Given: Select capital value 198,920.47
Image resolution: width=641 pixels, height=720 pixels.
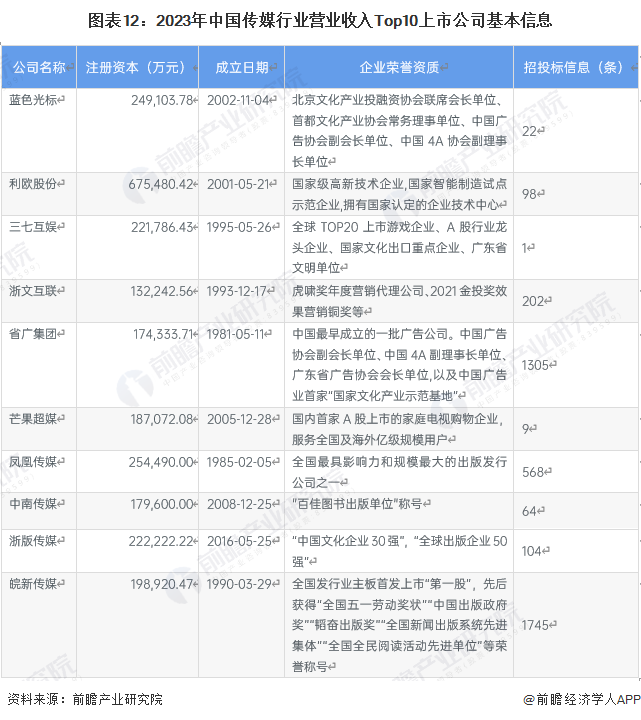Looking at the screenshot, I should [x=162, y=584].
